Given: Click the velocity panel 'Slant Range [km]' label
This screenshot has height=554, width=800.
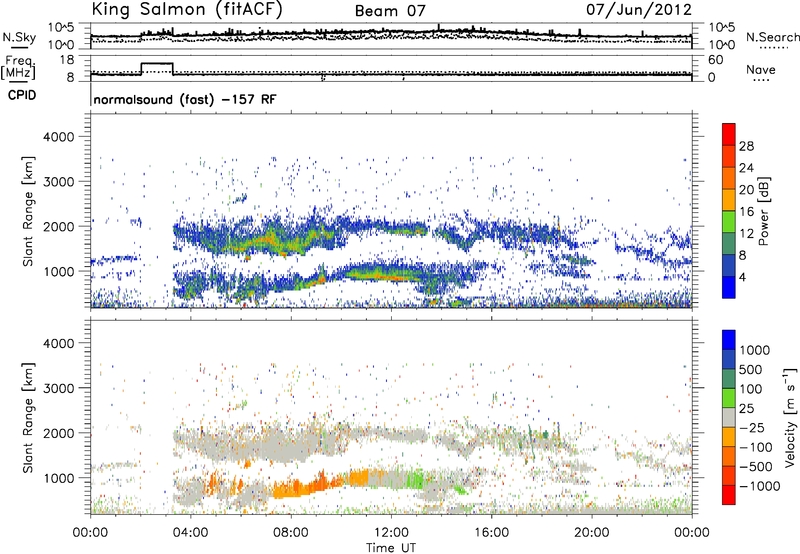Looking at the screenshot, I should pos(28,418).
